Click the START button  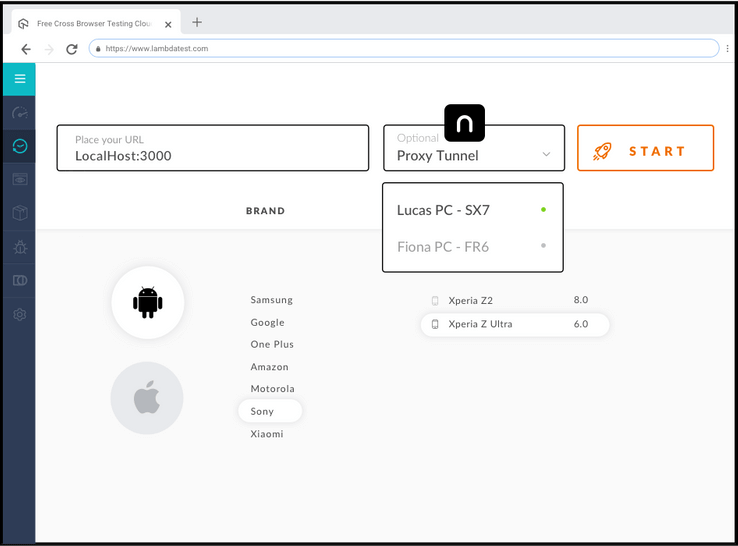(645, 149)
